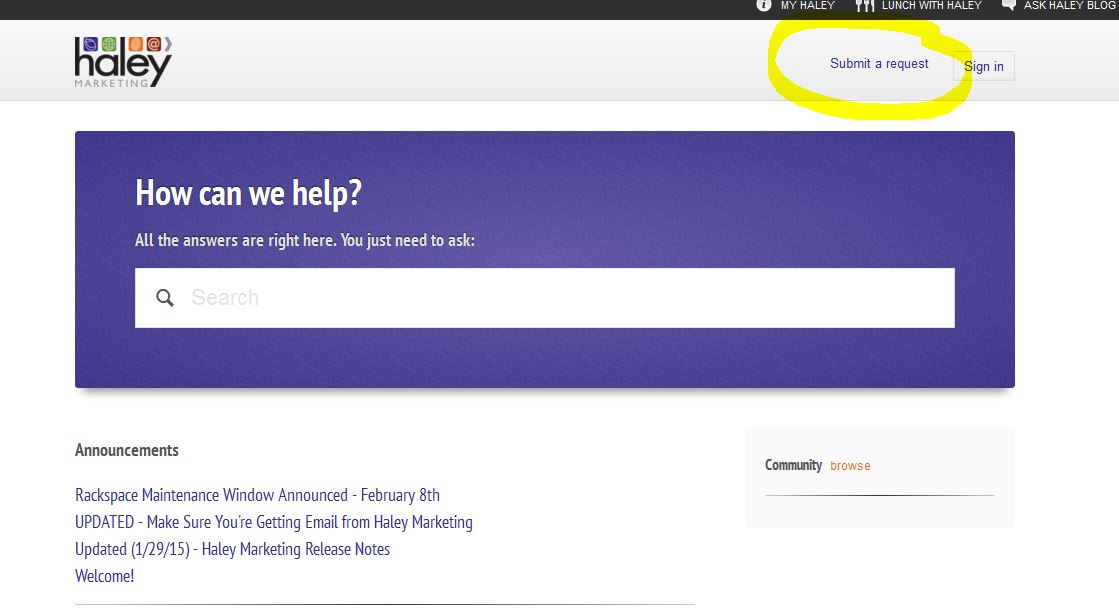The width and height of the screenshot is (1119, 614).
Task: Open the MY HALEY menu item
Action: point(807,6)
